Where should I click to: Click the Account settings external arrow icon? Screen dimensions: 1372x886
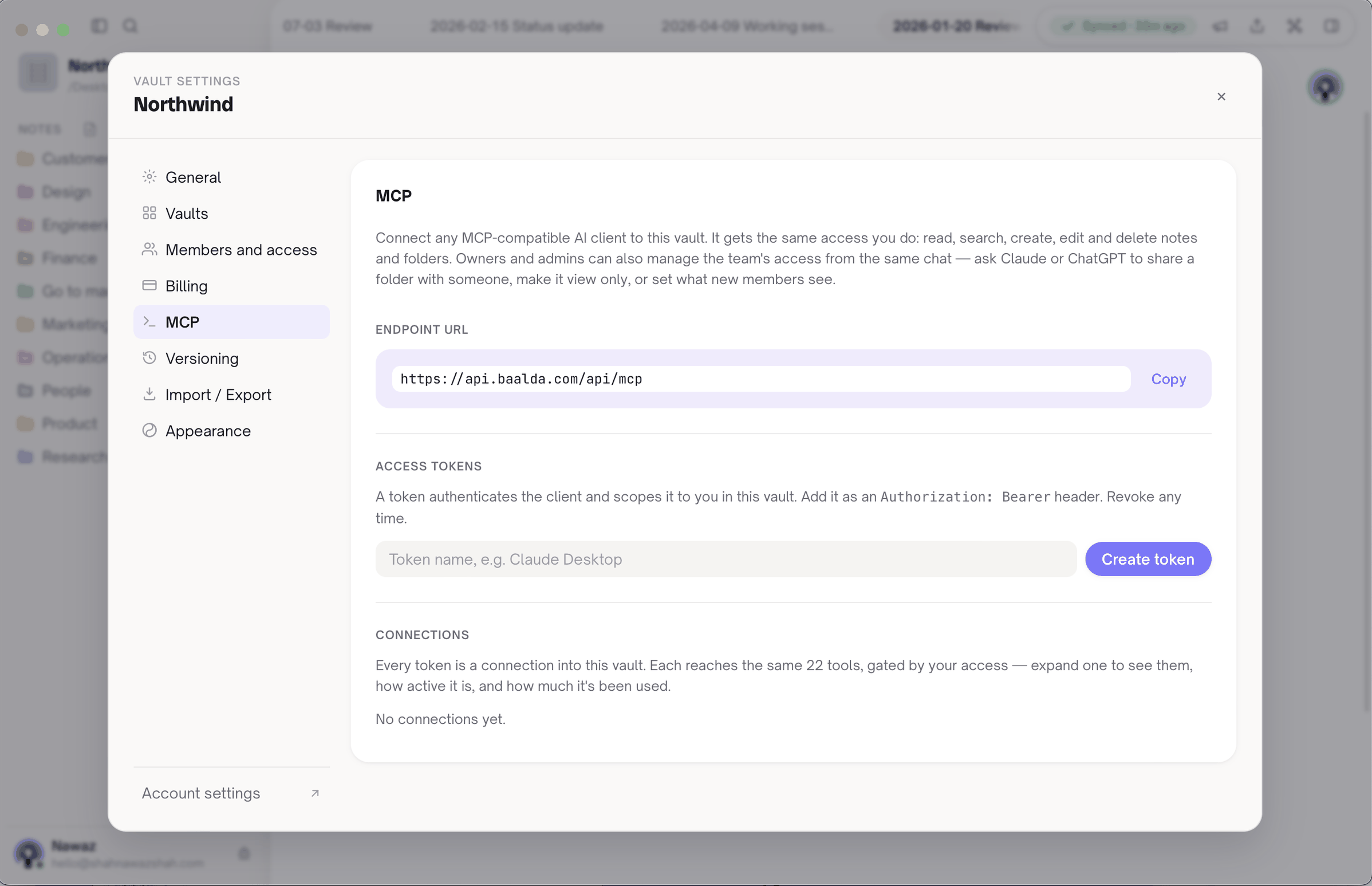[x=315, y=793]
